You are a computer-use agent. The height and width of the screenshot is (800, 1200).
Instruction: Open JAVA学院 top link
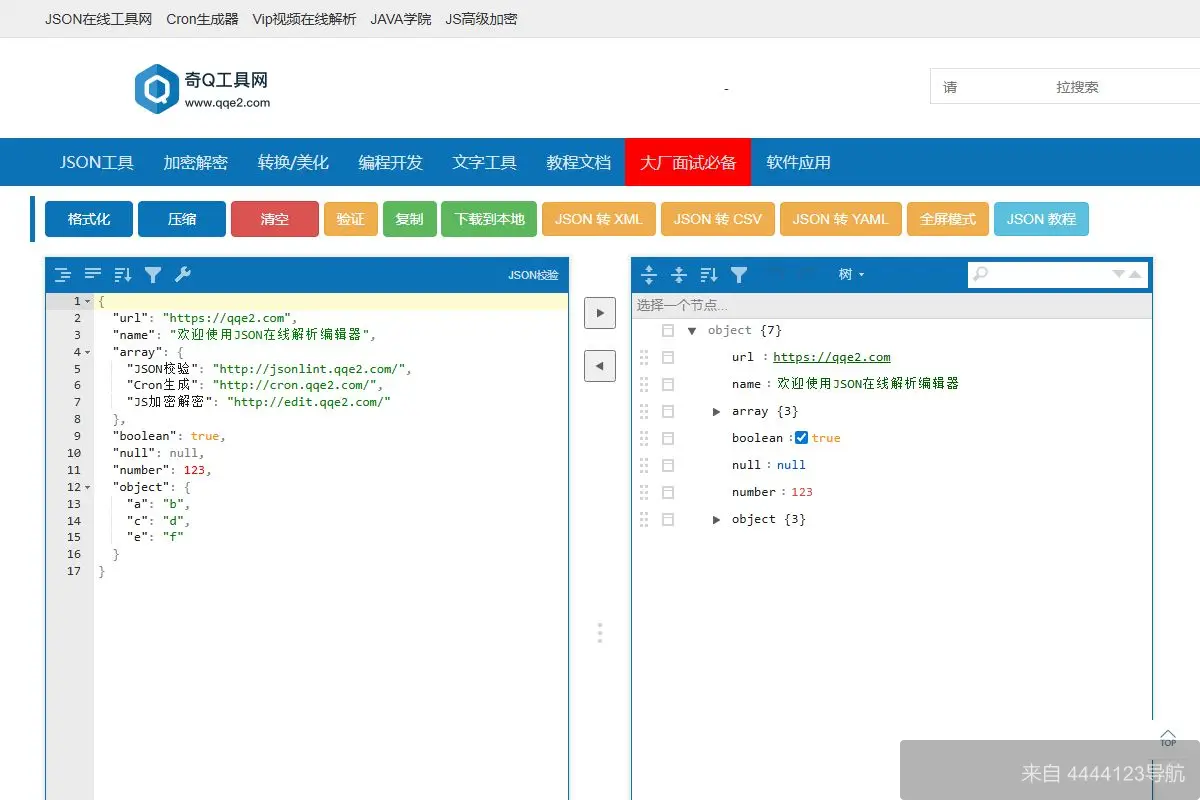(401, 19)
